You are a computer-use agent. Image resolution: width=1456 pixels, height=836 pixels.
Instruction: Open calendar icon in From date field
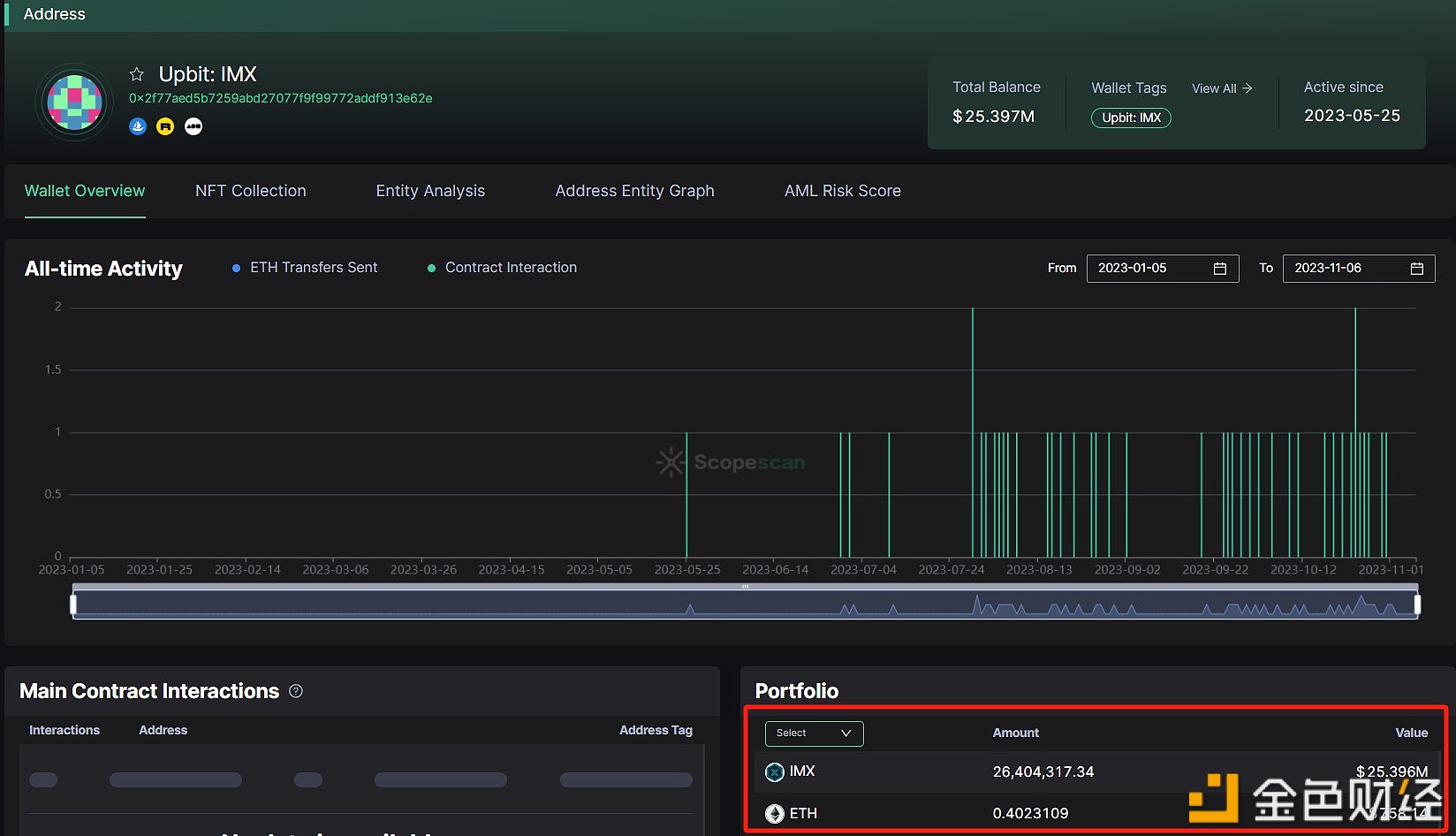[x=1220, y=269]
